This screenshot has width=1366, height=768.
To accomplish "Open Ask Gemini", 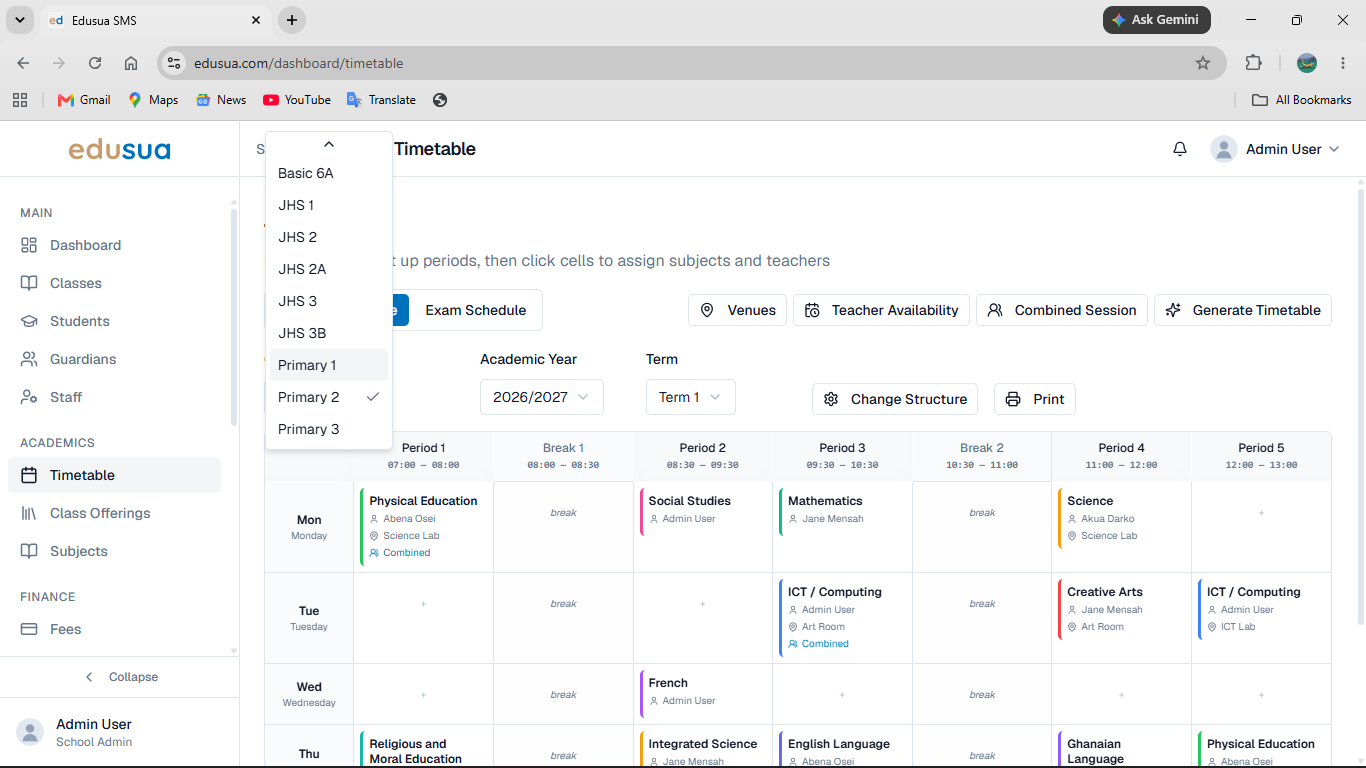I will pyautogui.click(x=1157, y=20).
